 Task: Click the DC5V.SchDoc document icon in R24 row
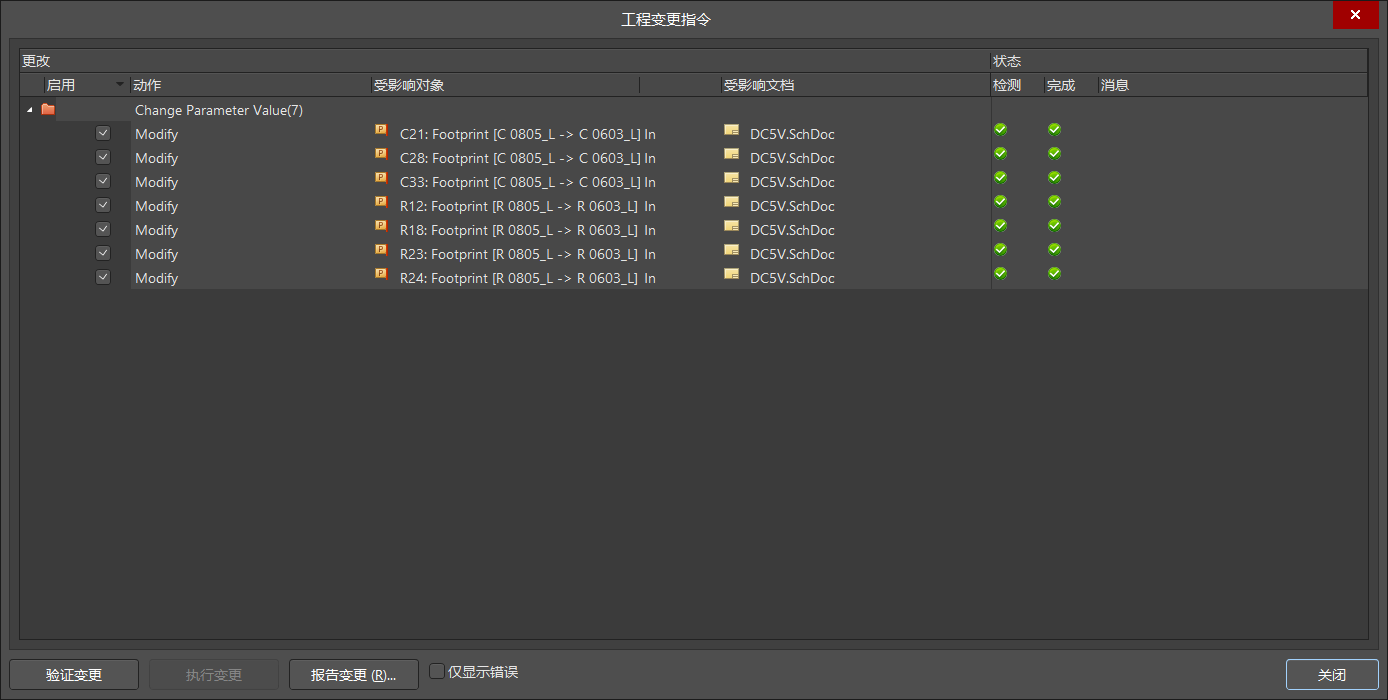pyautogui.click(x=732, y=274)
